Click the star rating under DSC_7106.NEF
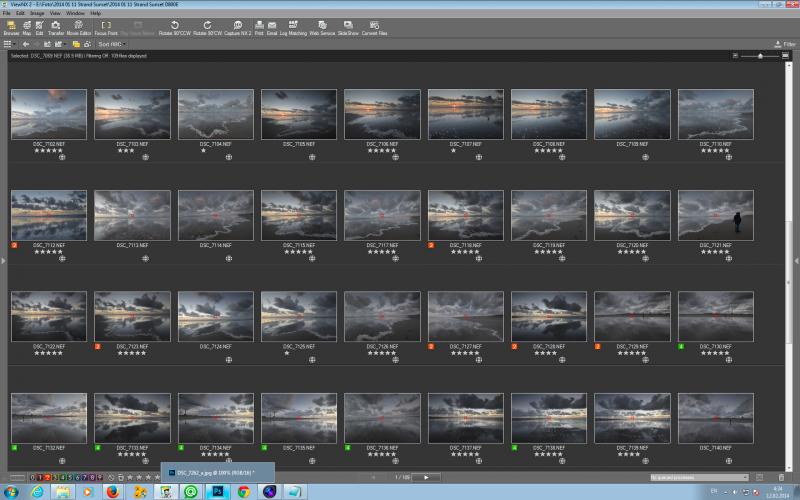The width and height of the screenshot is (800, 500). (x=382, y=151)
